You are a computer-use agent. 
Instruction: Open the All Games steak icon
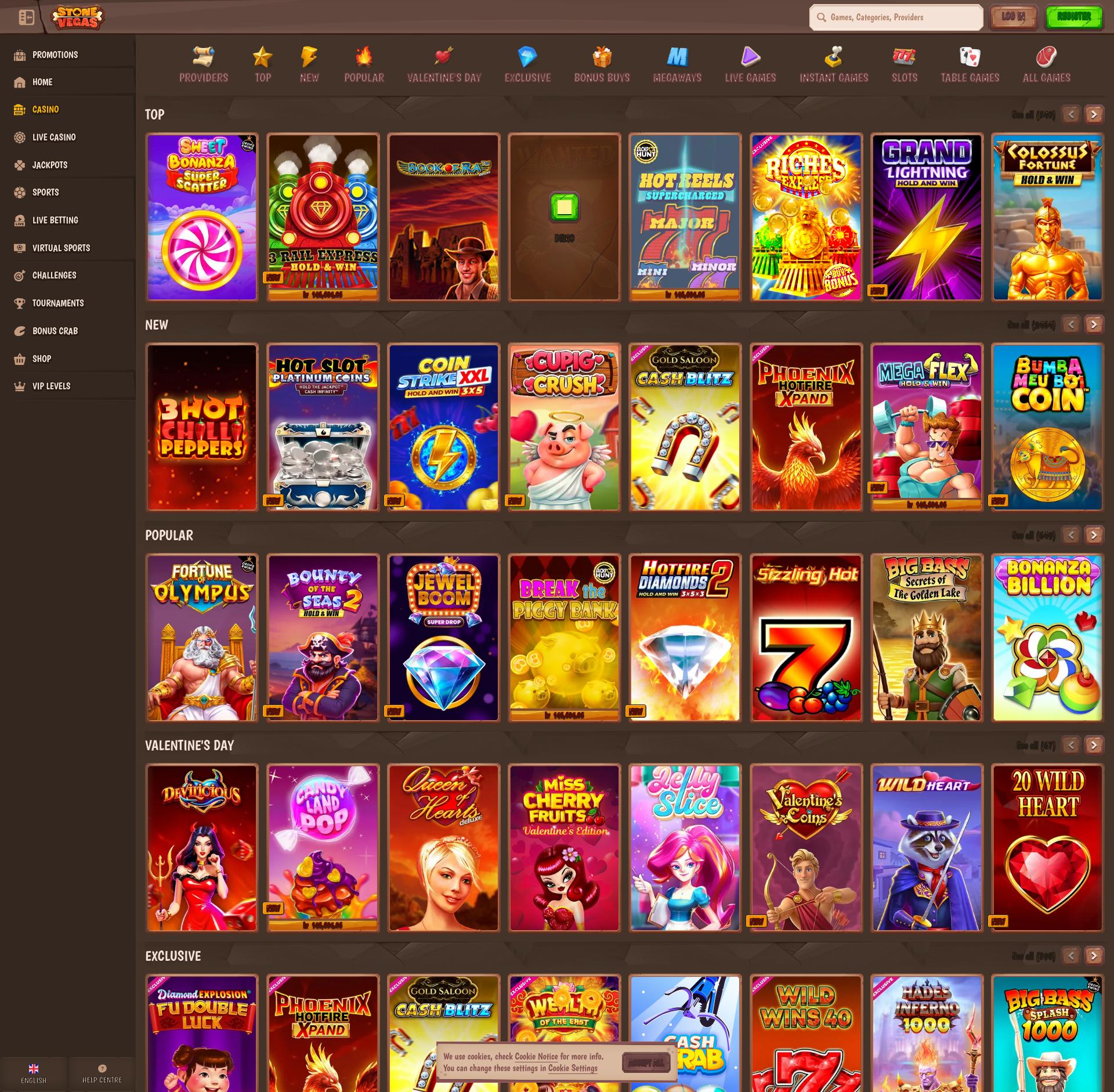[1046, 57]
